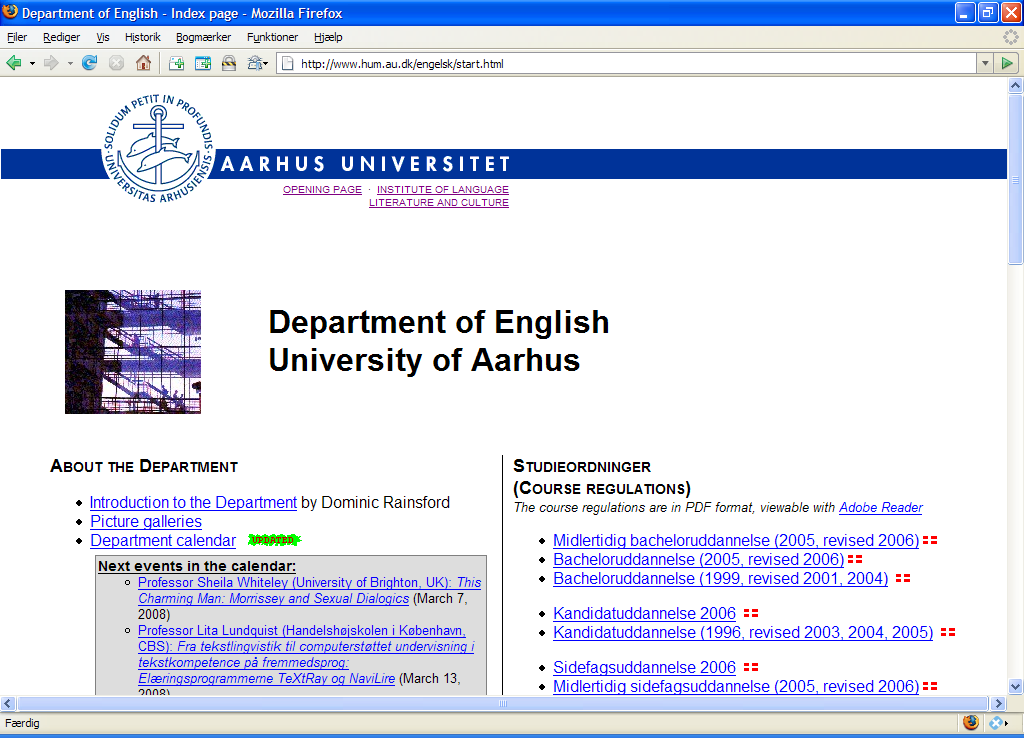This screenshot has height=738, width=1024.
Task: Open the Picture galleries link
Action: pyautogui.click(x=146, y=521)
